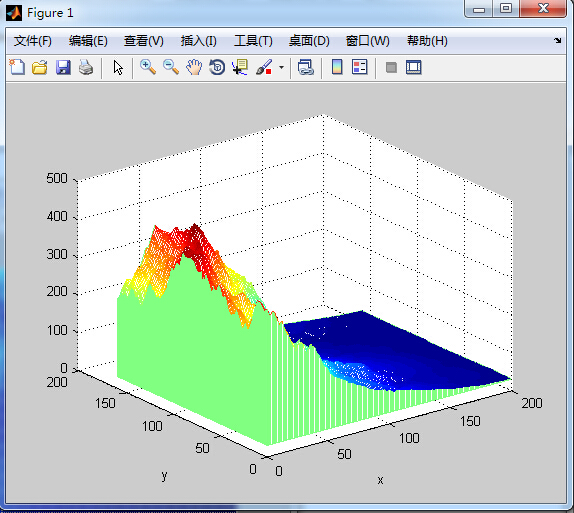Click the dock figure arrow in the menu bar
The height and width of the screenshot is (513, 574).
[557, 40]
